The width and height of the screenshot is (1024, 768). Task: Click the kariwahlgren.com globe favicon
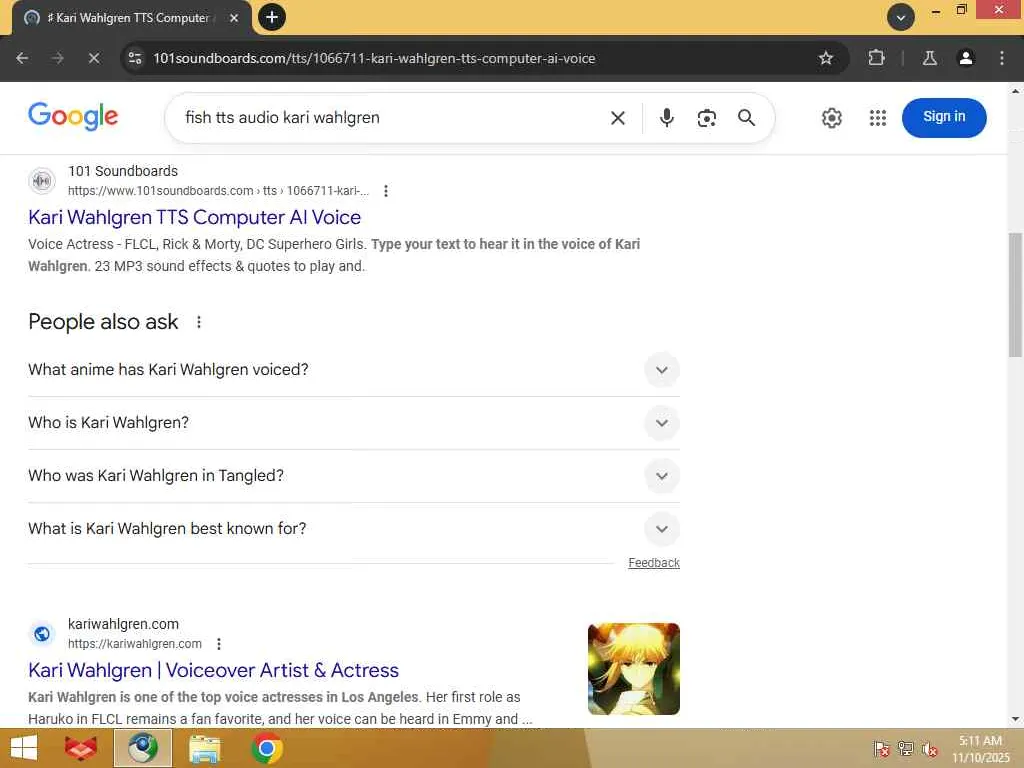(42, 634)
